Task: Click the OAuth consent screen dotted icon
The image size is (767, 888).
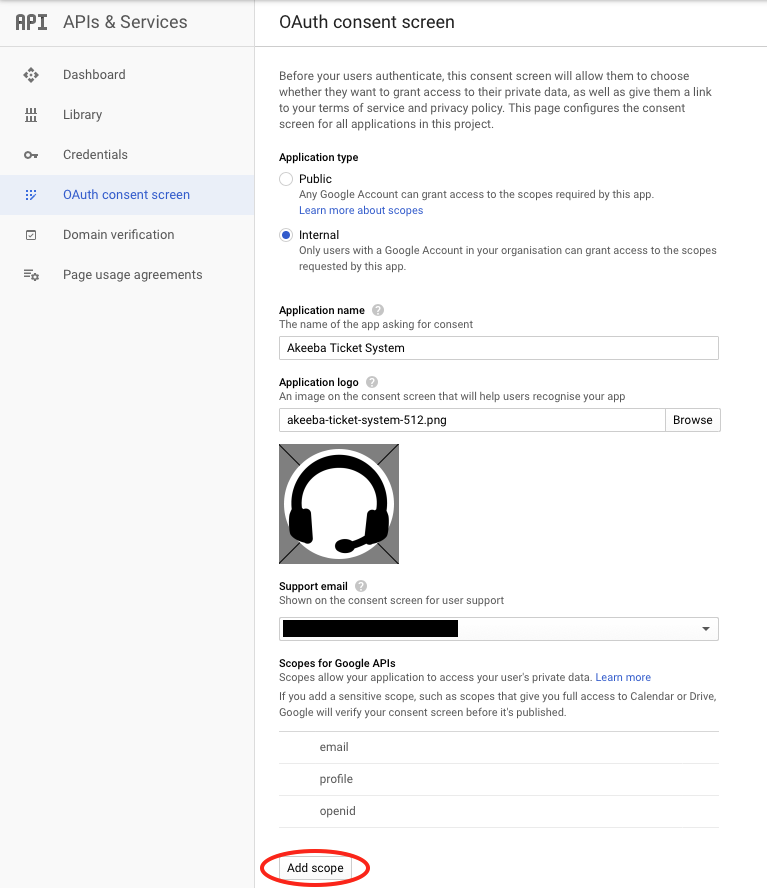Action: [x=31, y=195]
